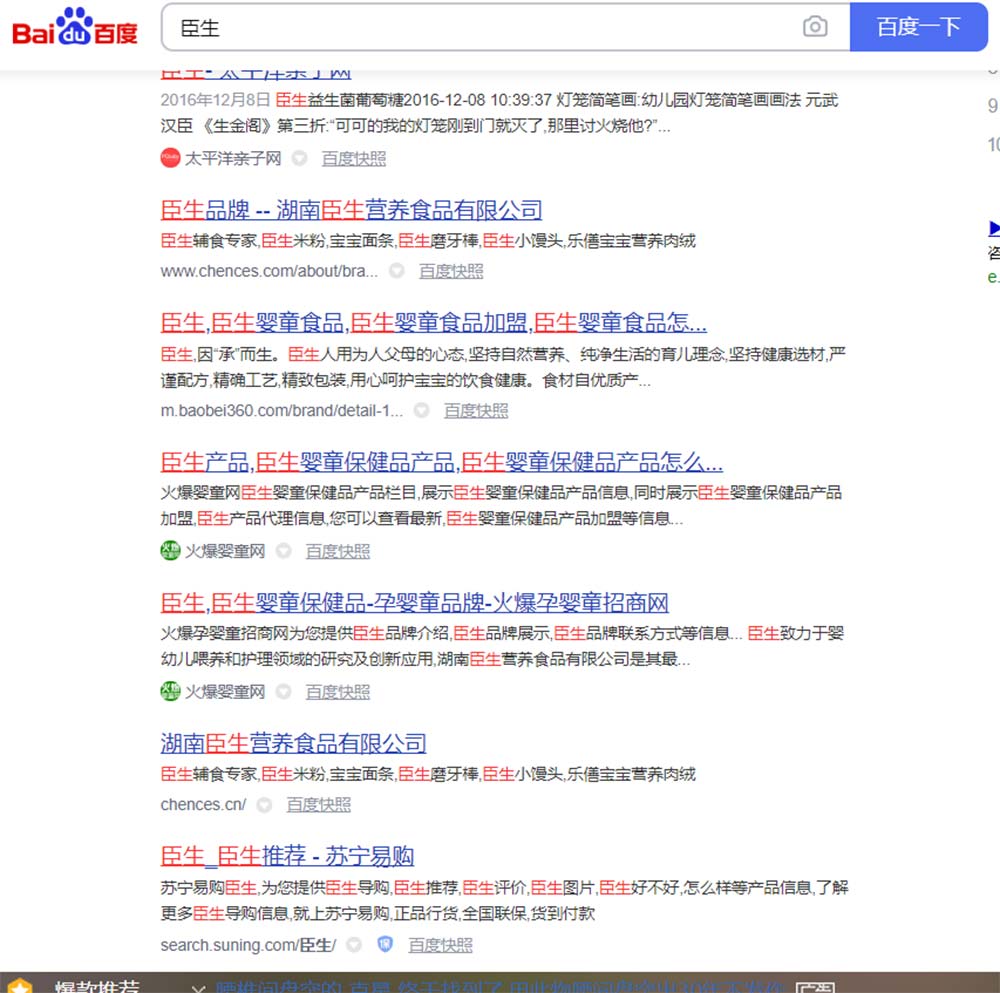Image resolution: width=1000 pixels, height=993 pixels.
Task: Click search.suning.com/臣生/ URL text
Action: coord(248,945)
